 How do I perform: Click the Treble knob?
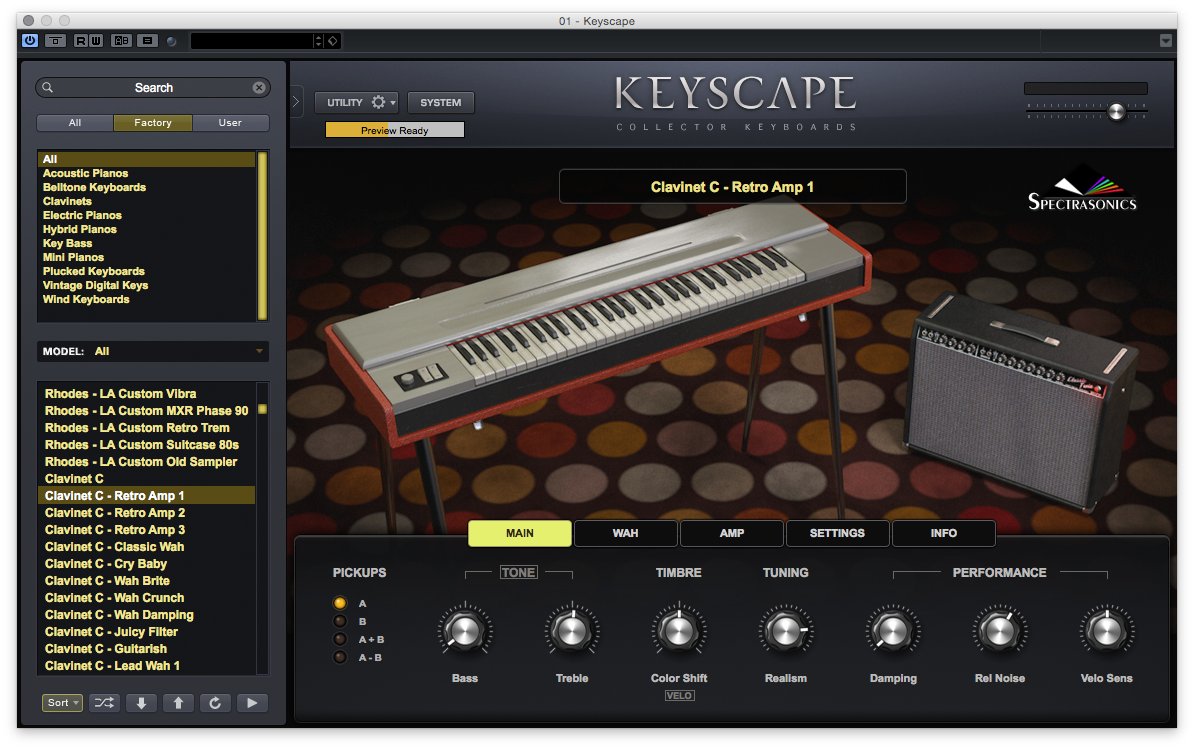(x=572, y=631)
